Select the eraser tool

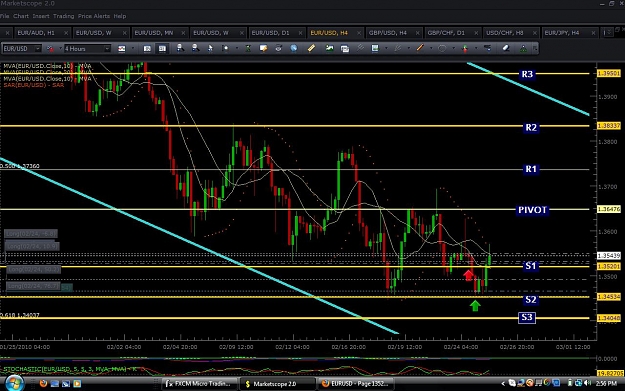[x=505, y=49]
